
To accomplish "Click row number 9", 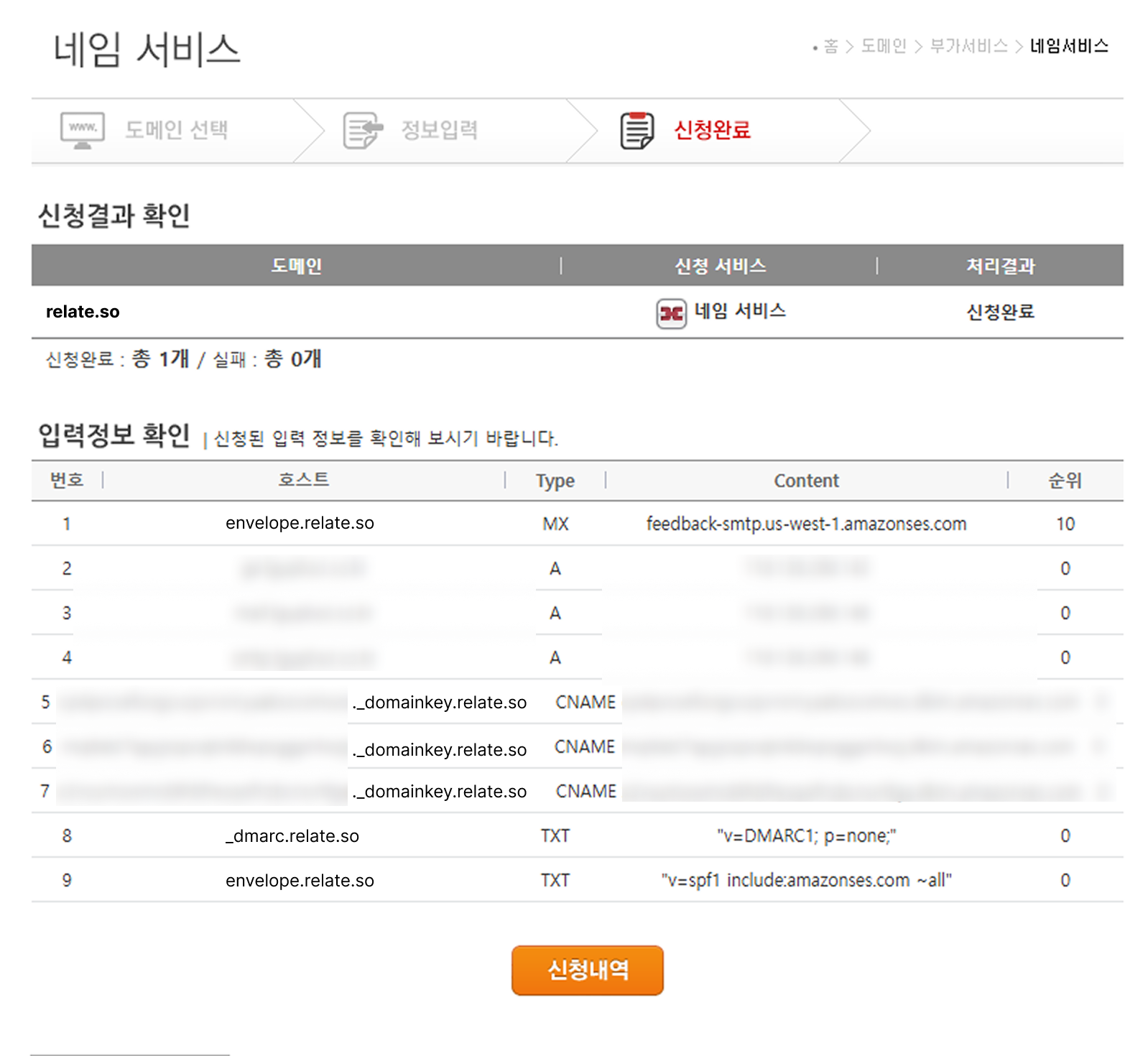I will click(x=67, y=880).
